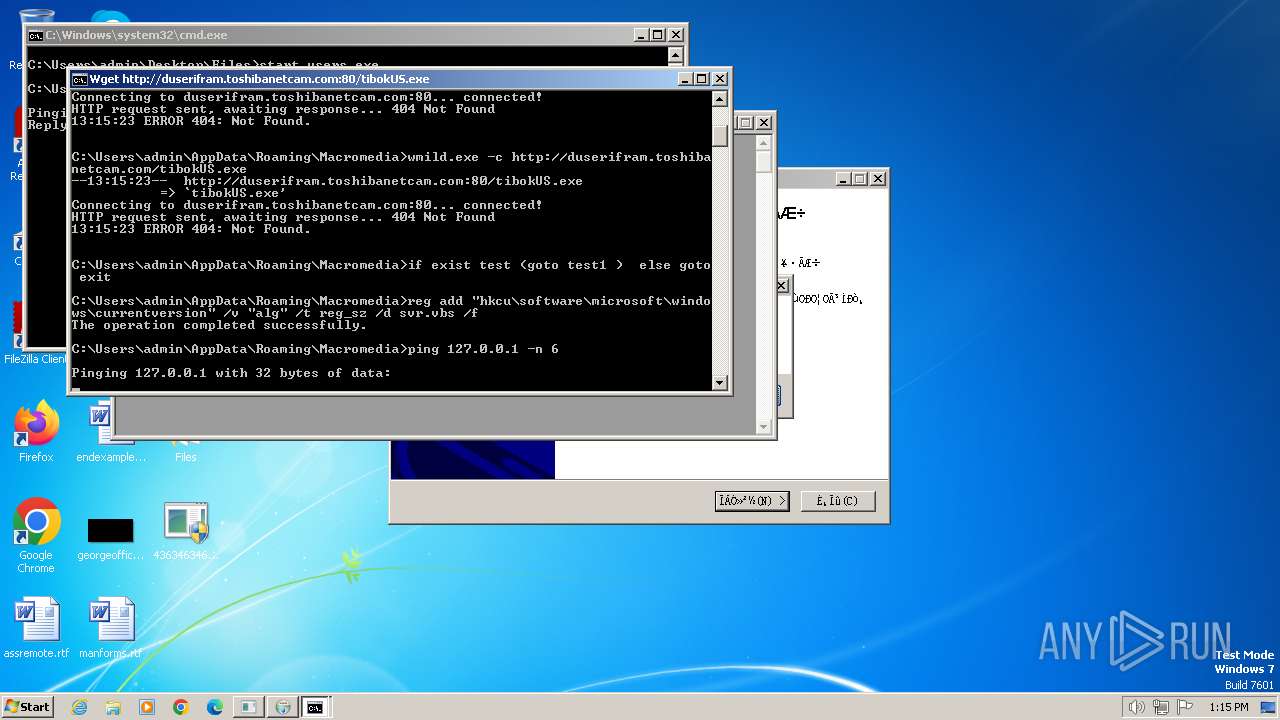Launch Microsoft Edge from the taskbar
Viewport: 1280px width, 720px height.
[x=215, y=707]
